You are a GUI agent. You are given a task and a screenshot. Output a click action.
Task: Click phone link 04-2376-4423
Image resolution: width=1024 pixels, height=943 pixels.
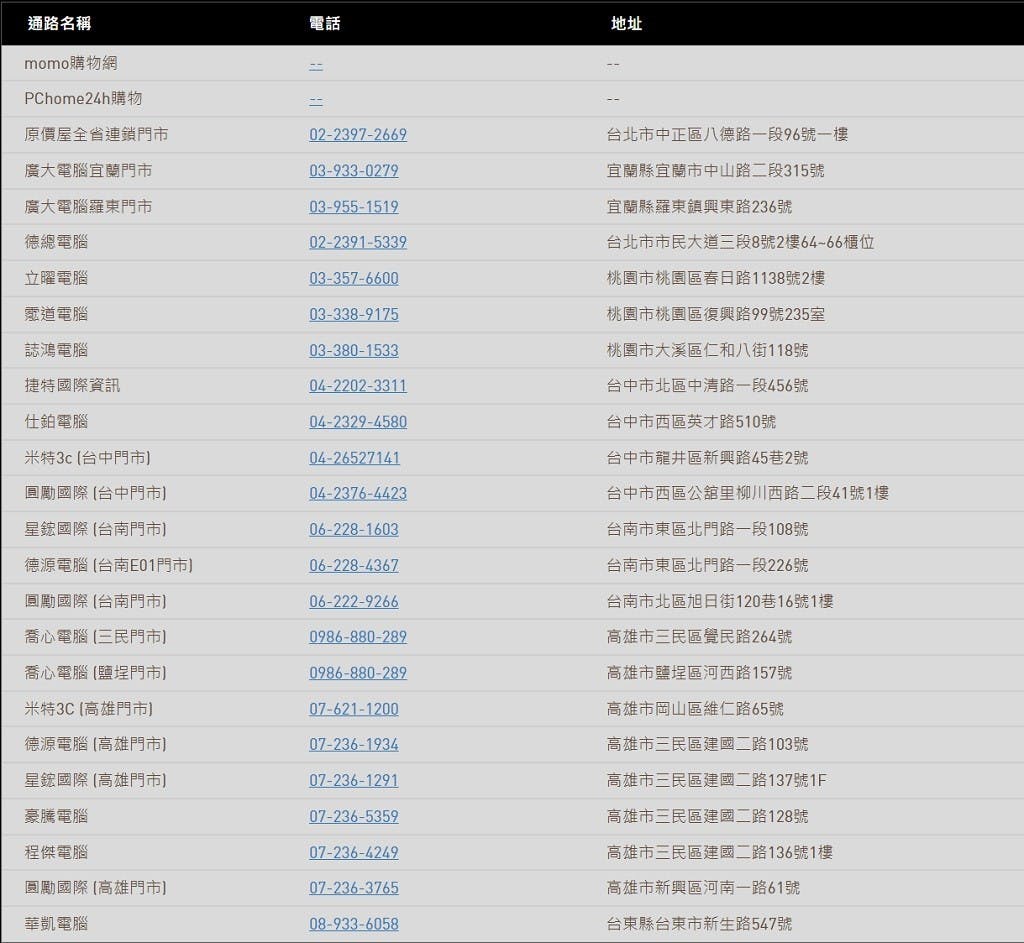[x=358, y=493]
